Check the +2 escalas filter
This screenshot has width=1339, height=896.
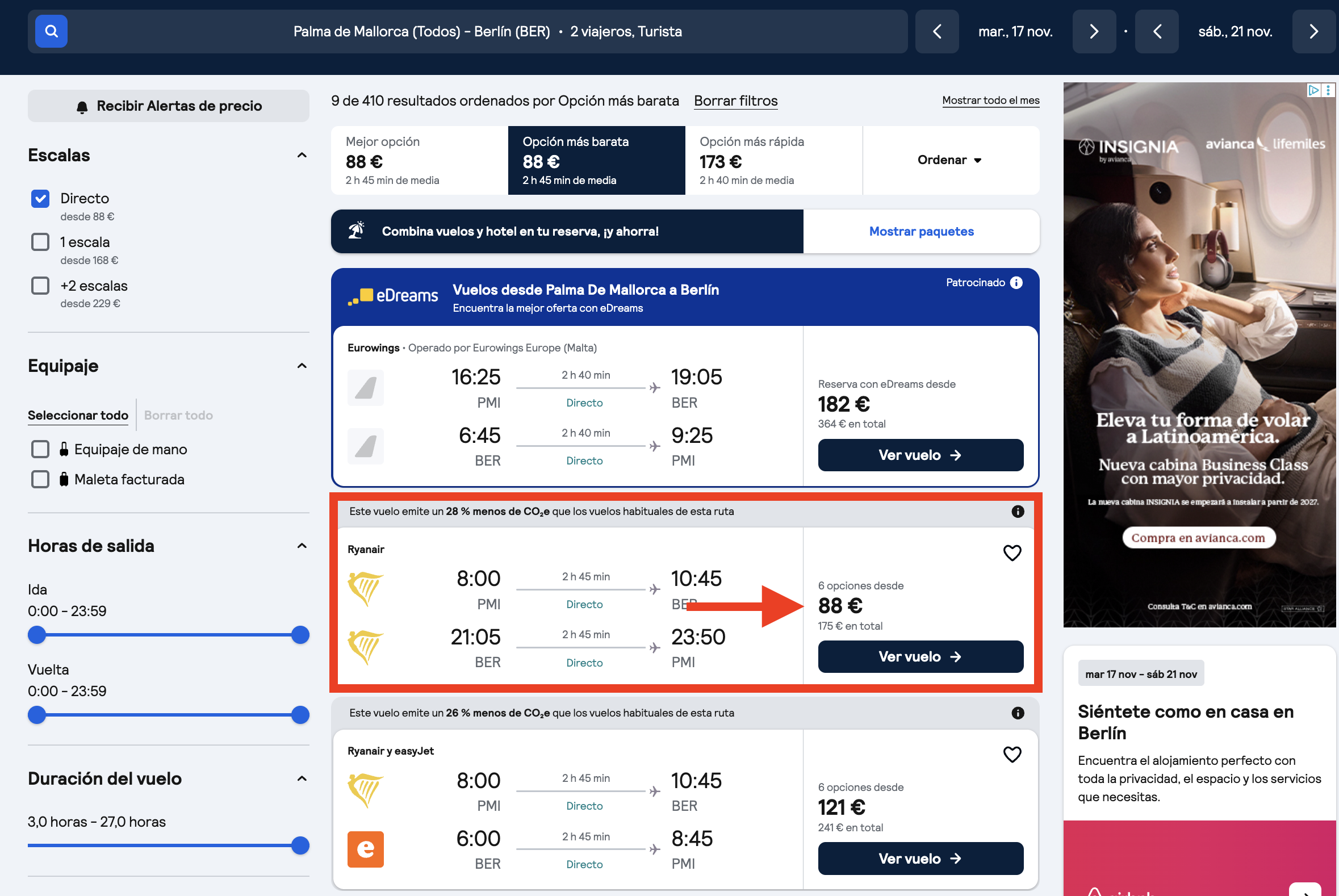pos(40,285)
